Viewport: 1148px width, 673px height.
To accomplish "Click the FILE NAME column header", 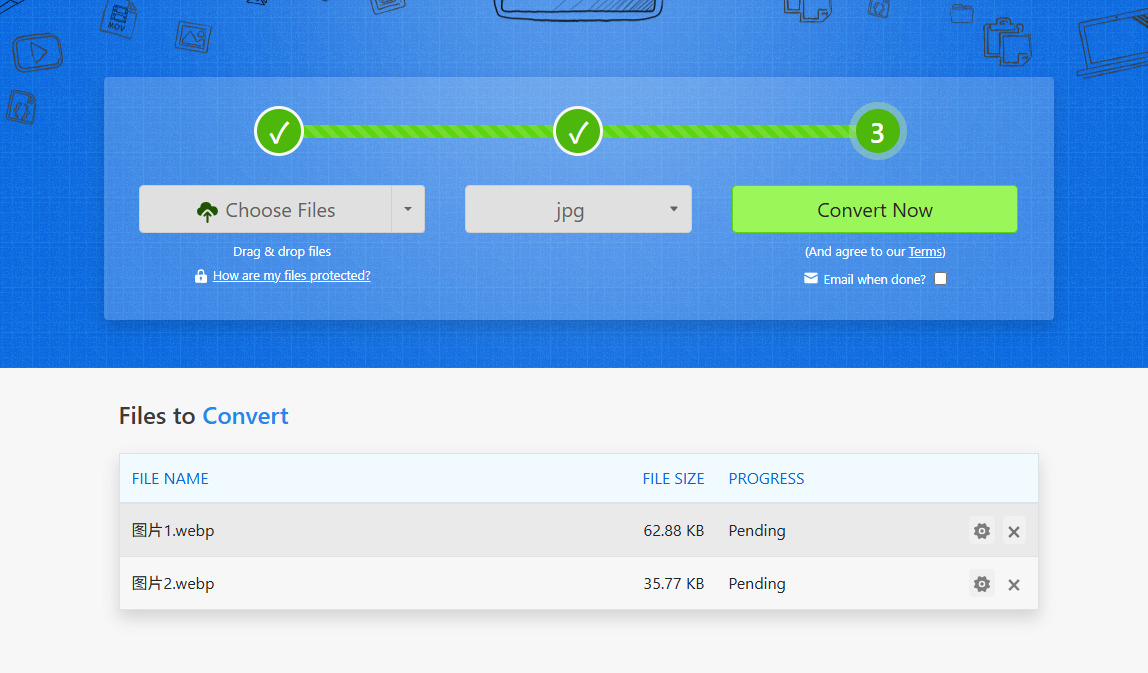I will [170, 479].
